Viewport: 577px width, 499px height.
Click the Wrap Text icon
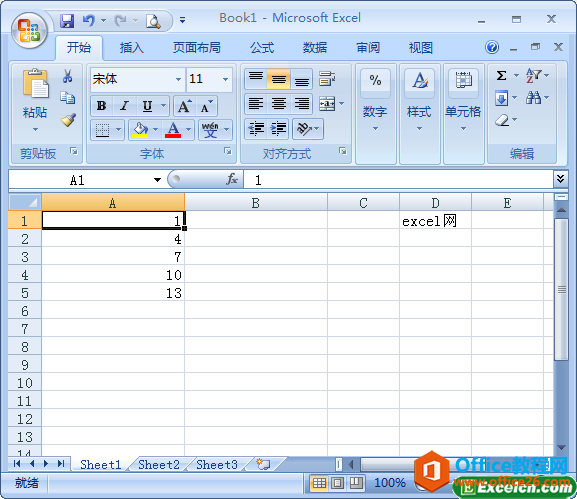[x=327, y=79]
